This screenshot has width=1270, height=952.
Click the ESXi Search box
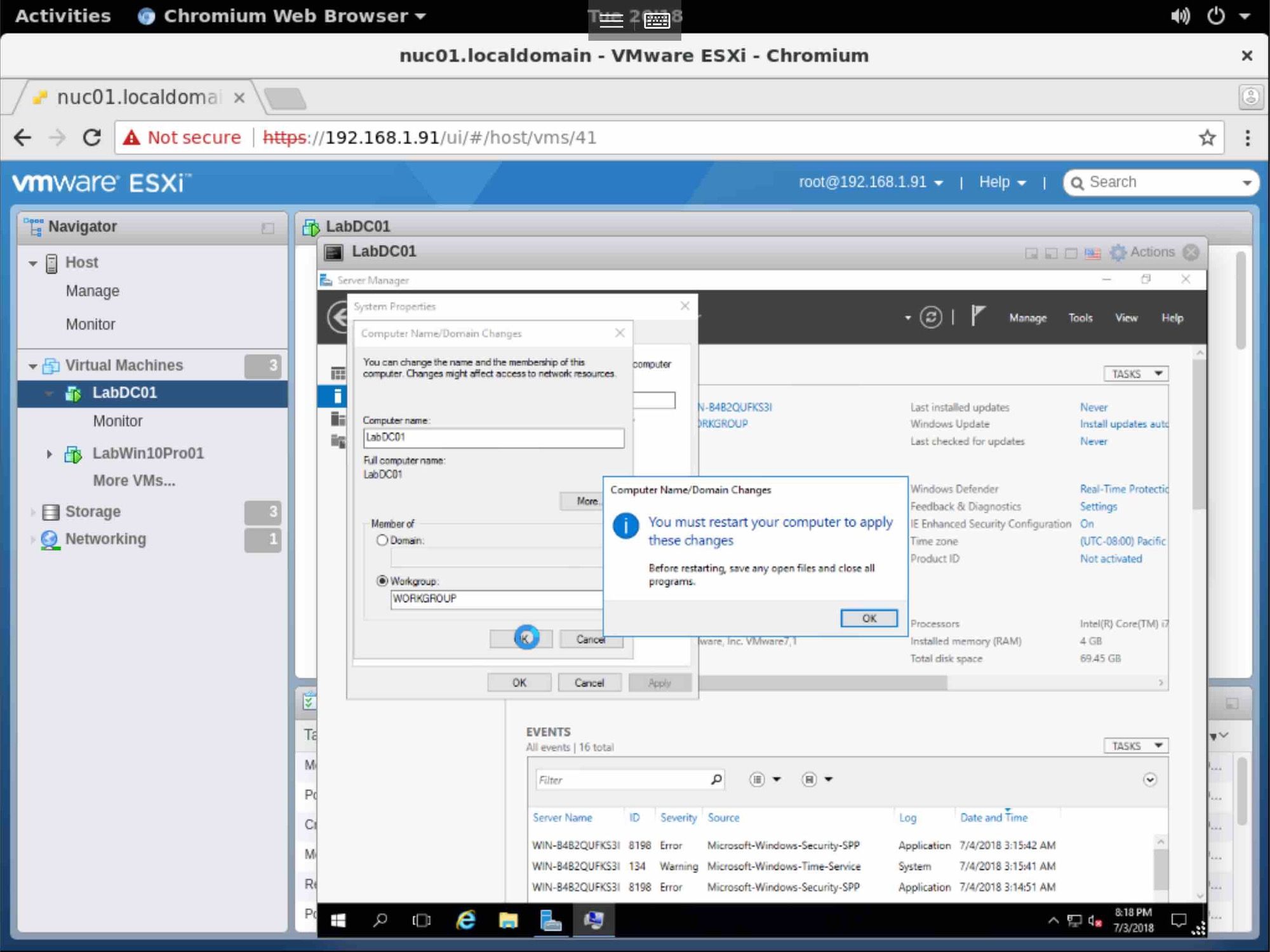pos(1161,183)
